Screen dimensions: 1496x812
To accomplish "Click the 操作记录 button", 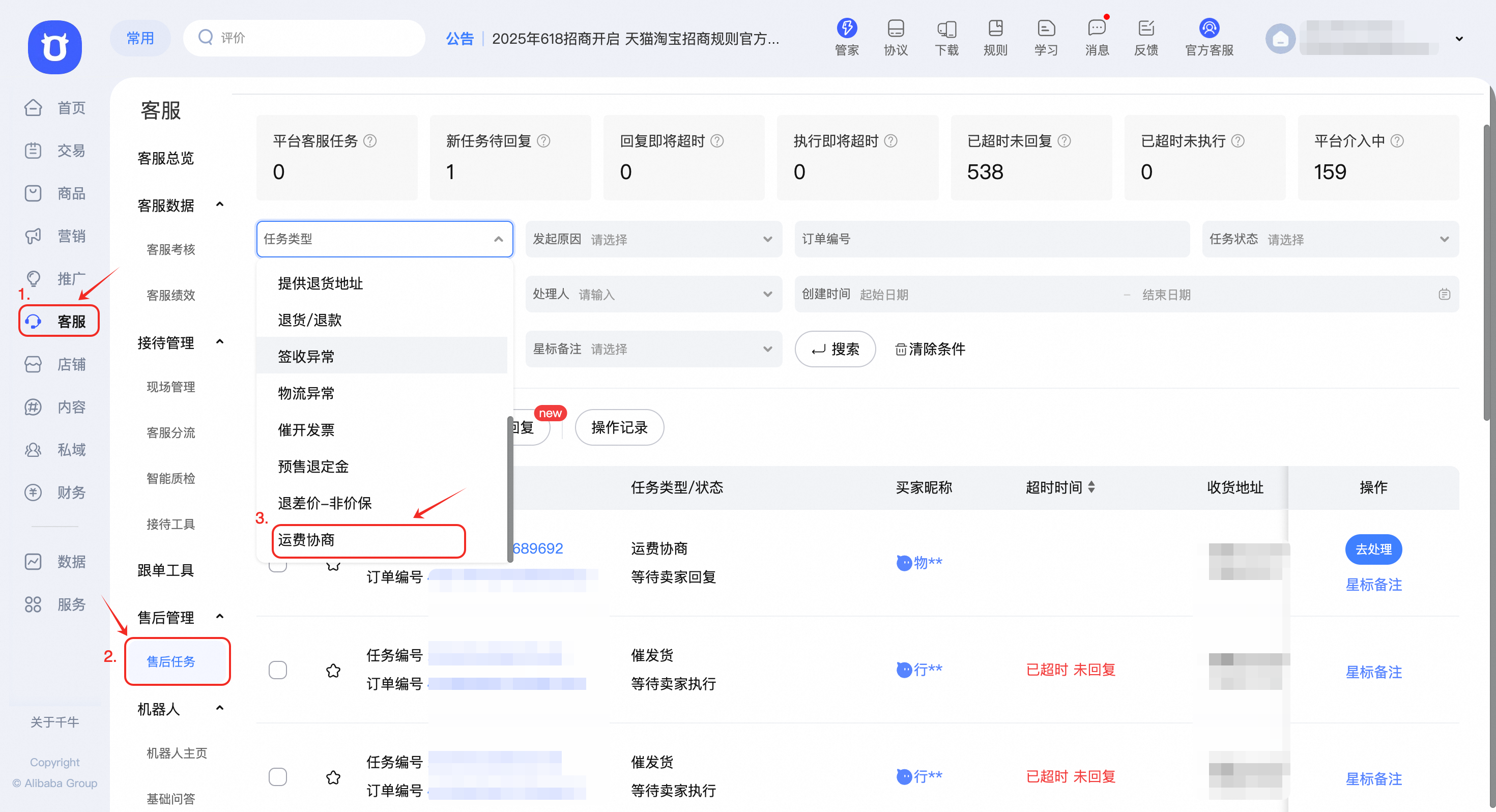I will pyautogui.click(x=619, y=427).
